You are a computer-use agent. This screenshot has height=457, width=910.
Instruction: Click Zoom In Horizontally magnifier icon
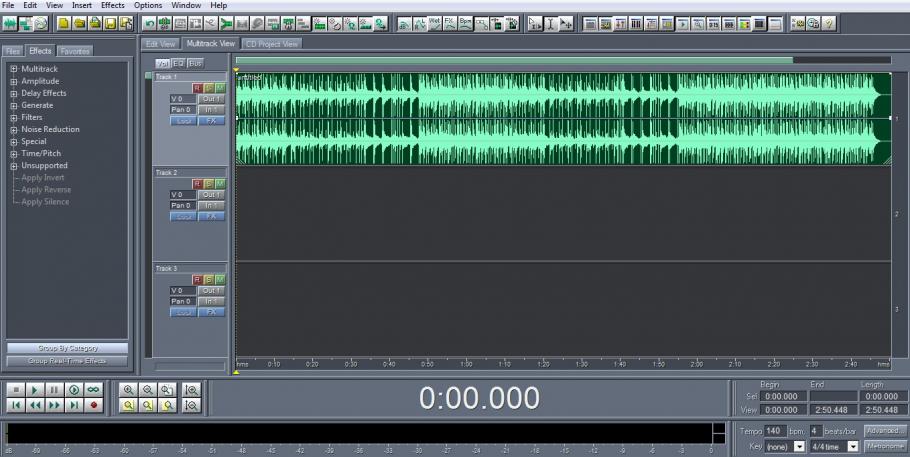pos(129,389)
